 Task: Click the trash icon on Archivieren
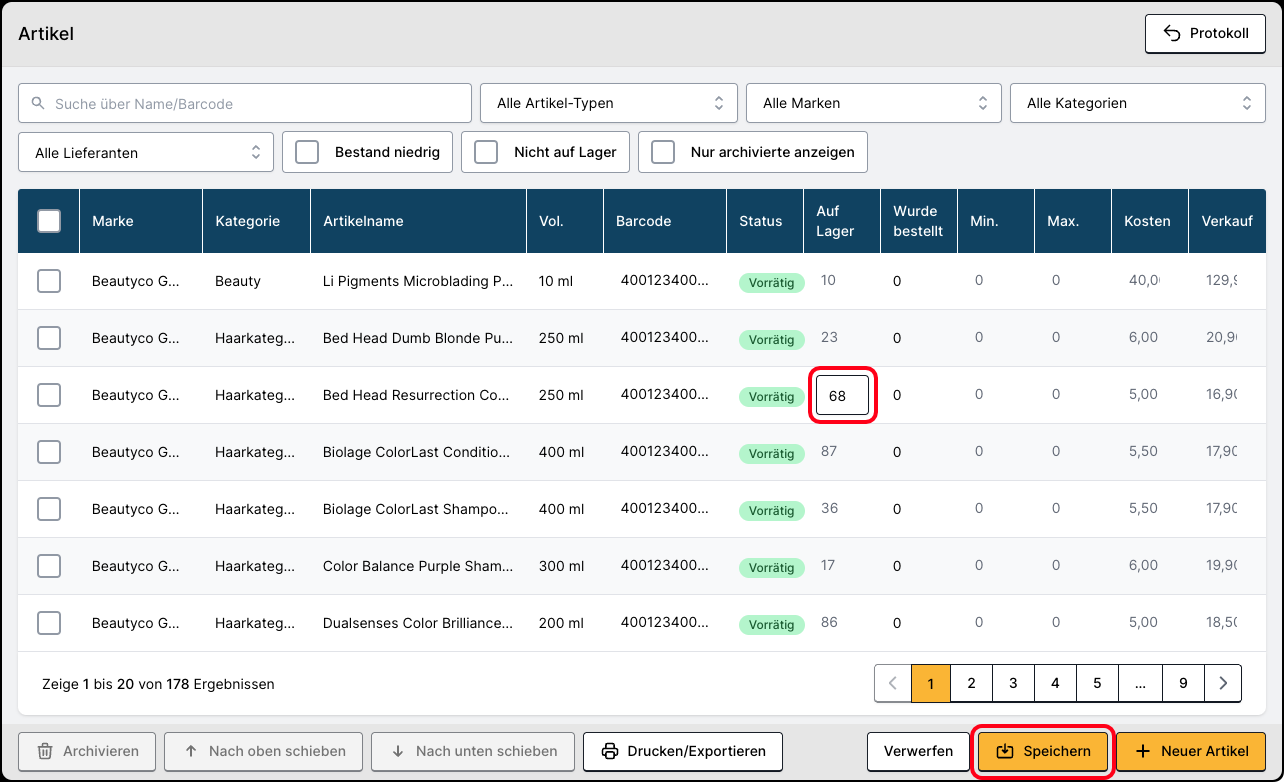click(45, 751)
